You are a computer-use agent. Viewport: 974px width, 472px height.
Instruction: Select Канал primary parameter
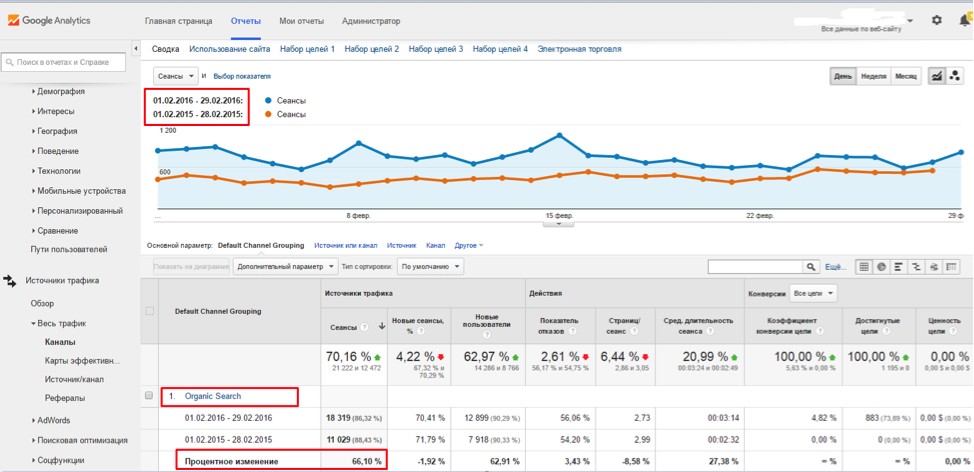pyautogui.click(x=435, y=245)
